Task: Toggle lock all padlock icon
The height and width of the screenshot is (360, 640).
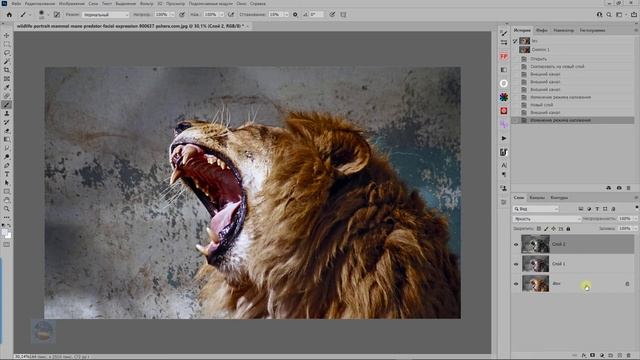Action: point(568,229)
